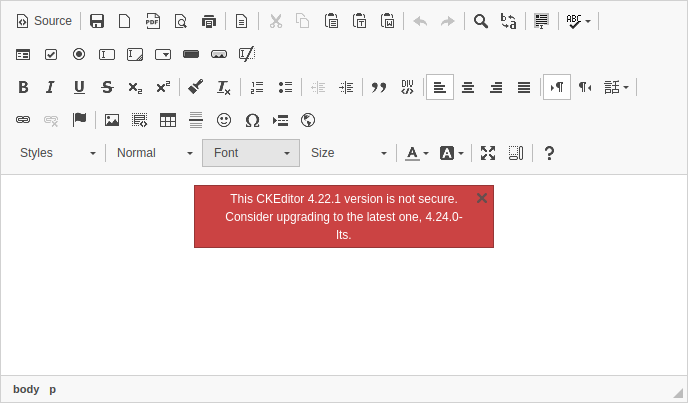688x403 pixels.
Task: Insert a Smiley
Action: (224, 120)
